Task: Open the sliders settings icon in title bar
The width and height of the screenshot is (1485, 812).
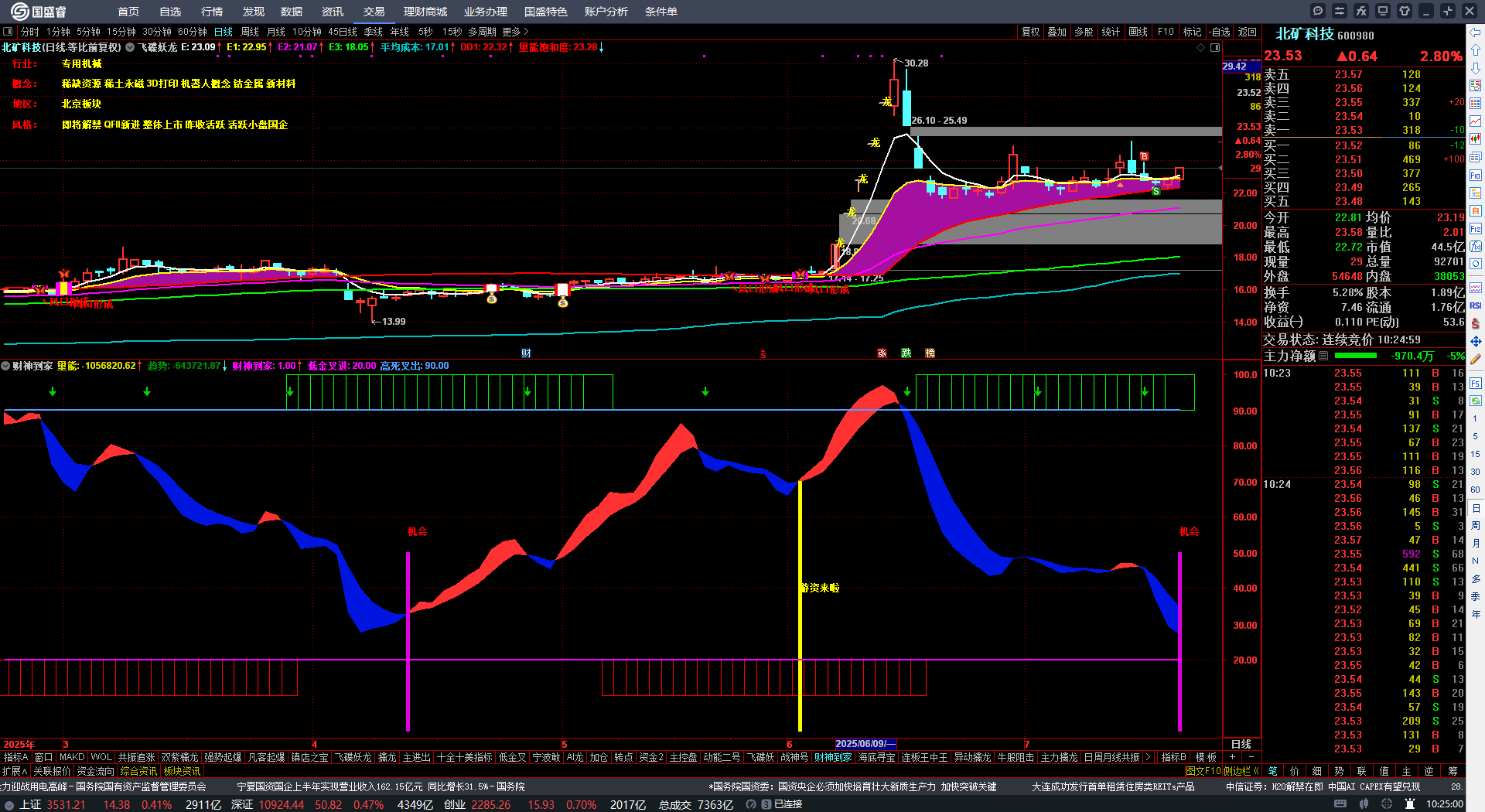Action: [x=1340, y=11]
